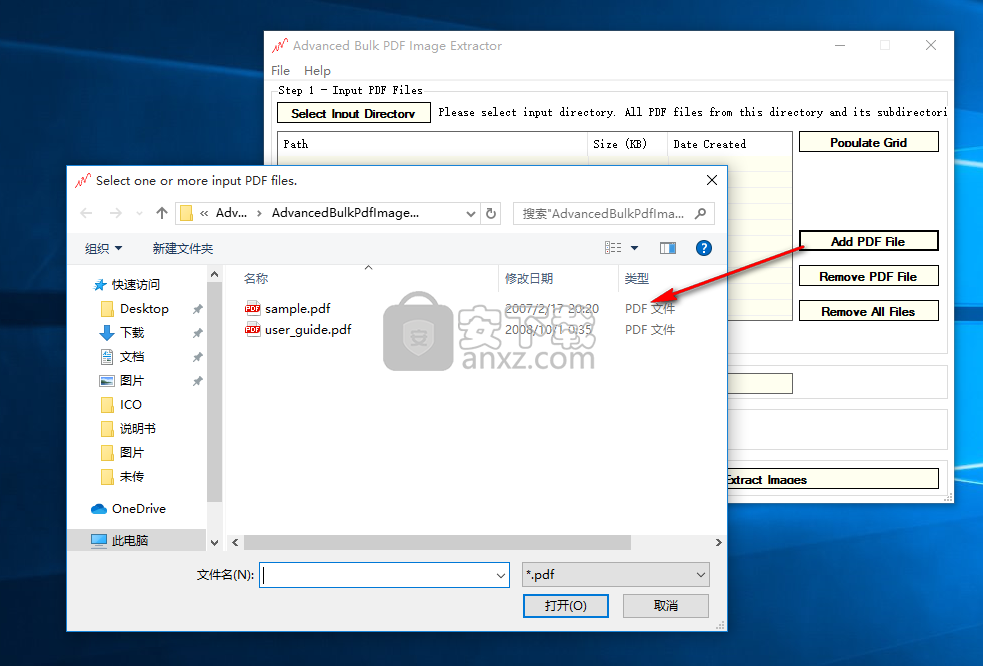
Task: Click the Cancel (取消) button
Action: 666,606
